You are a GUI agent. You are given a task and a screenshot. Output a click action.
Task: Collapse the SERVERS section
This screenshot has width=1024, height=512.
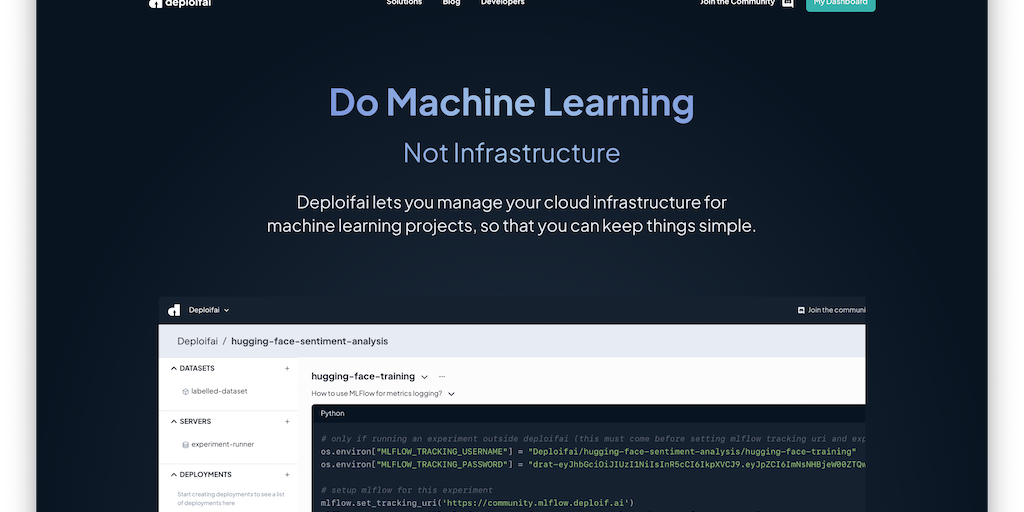click(174, 421)
